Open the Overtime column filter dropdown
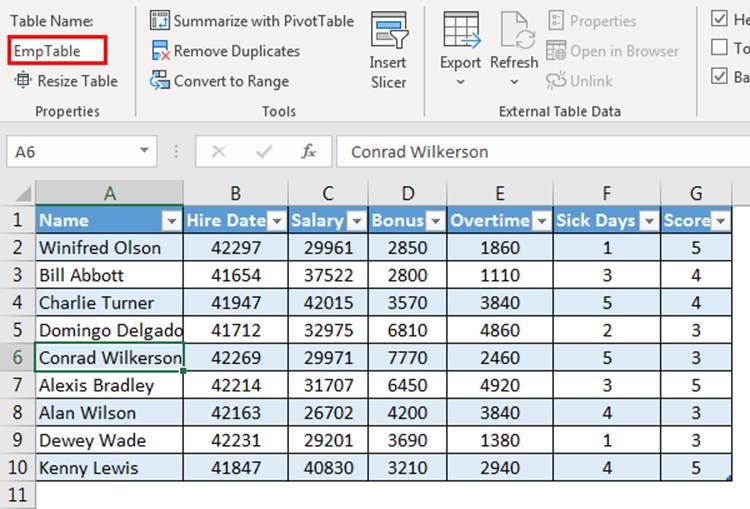Screen dimensions: 750x509 (x=542, y=221)
